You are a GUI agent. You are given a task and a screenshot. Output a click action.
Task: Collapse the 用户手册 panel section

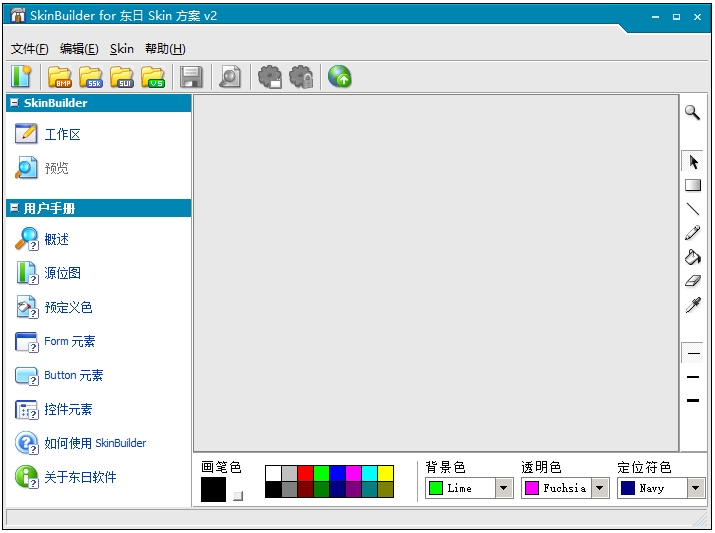[x=14, y=208]
